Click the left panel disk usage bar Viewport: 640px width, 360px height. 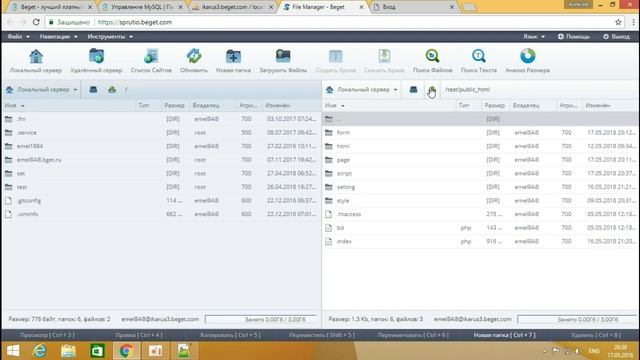coord(262,320)
